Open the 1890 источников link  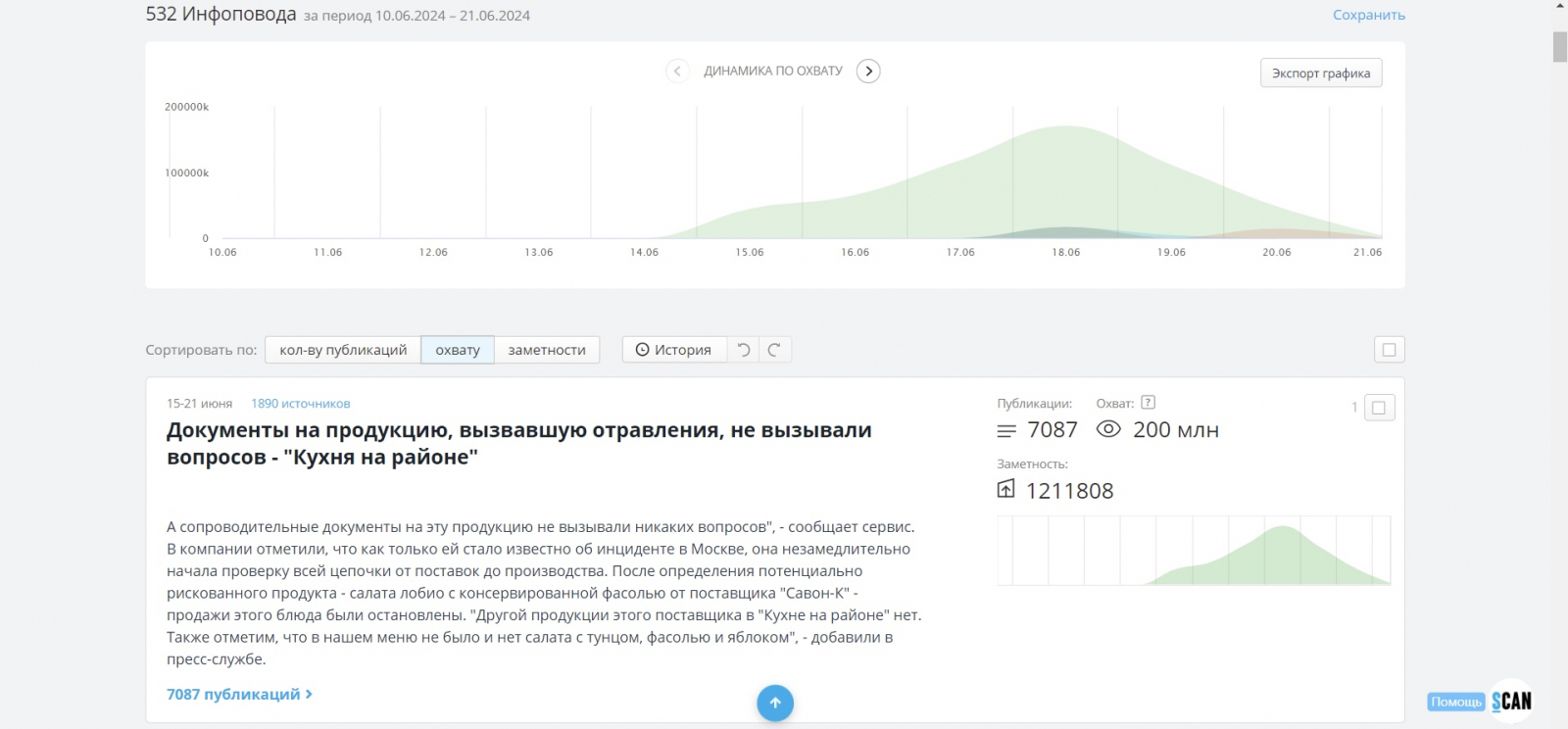[x=300, y=404]
